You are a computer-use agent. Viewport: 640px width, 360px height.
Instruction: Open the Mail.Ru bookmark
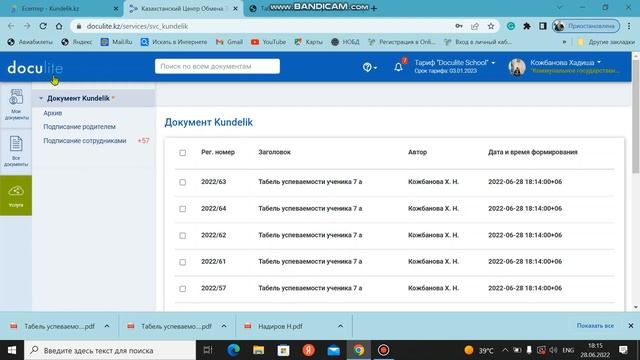(x=117, y=42)
